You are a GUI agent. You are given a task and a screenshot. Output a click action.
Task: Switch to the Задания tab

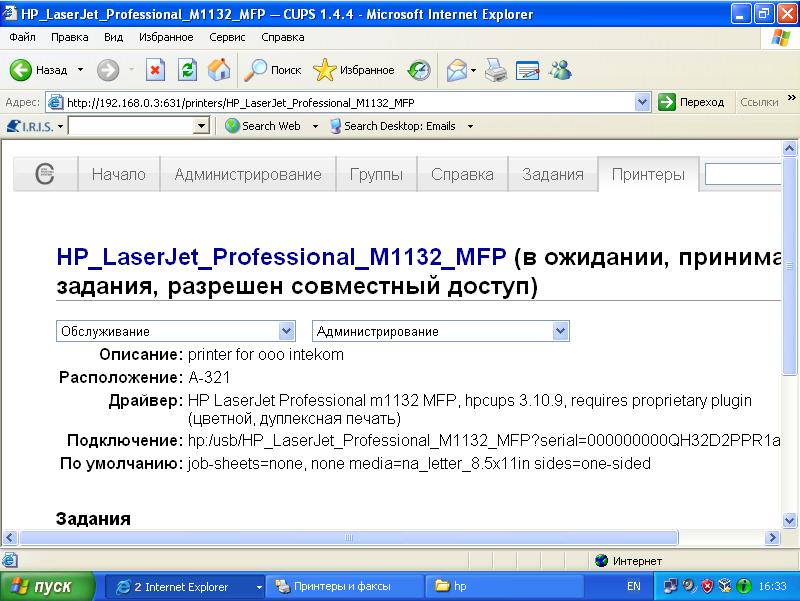[553, 174]
